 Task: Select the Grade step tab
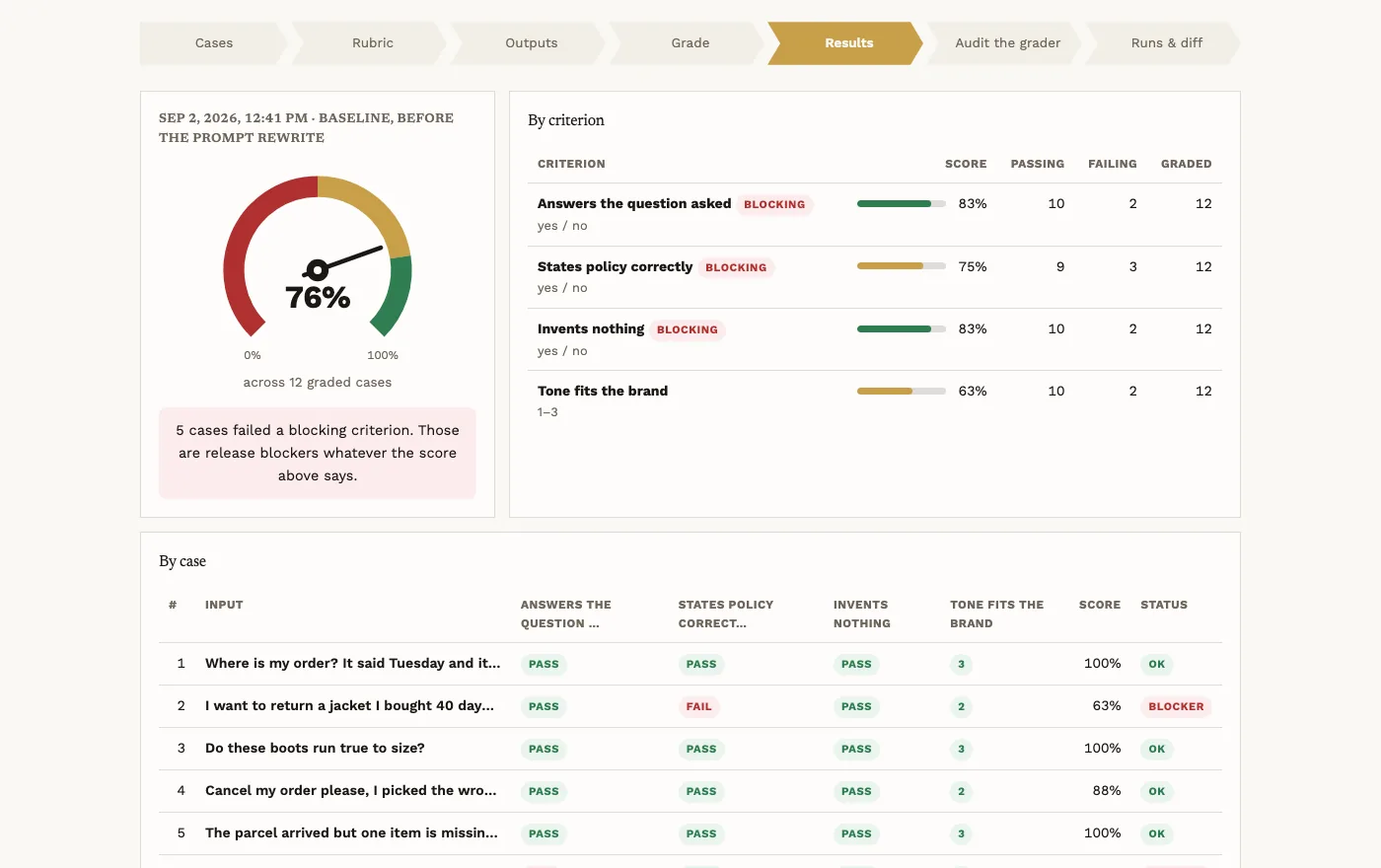(x=690, y=43)
